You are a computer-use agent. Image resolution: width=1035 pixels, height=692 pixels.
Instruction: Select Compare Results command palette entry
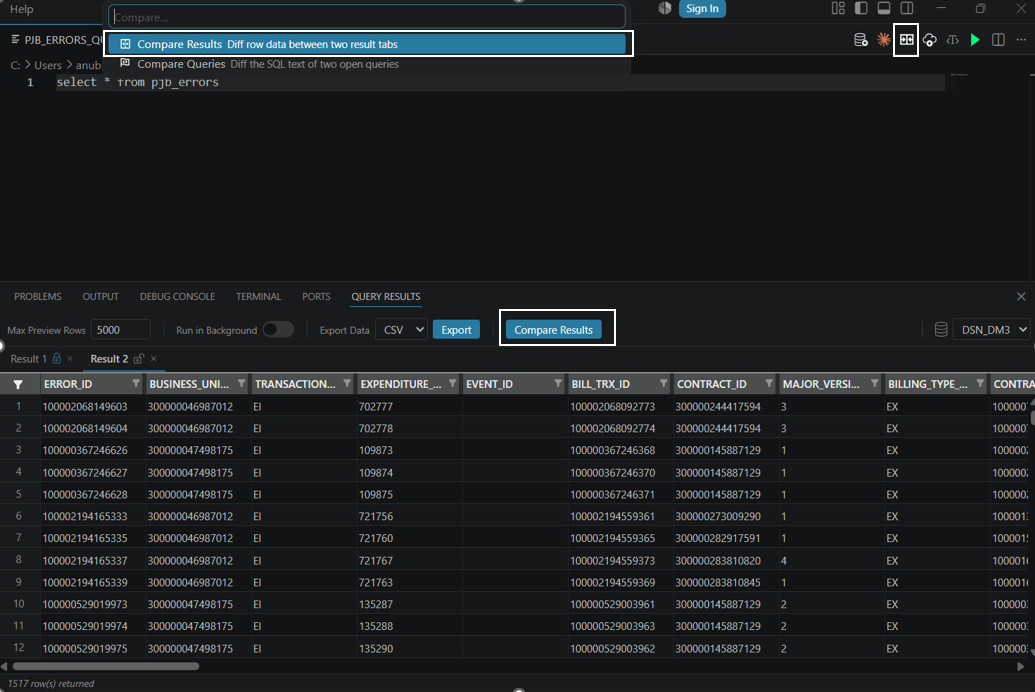tap(367, 44)
